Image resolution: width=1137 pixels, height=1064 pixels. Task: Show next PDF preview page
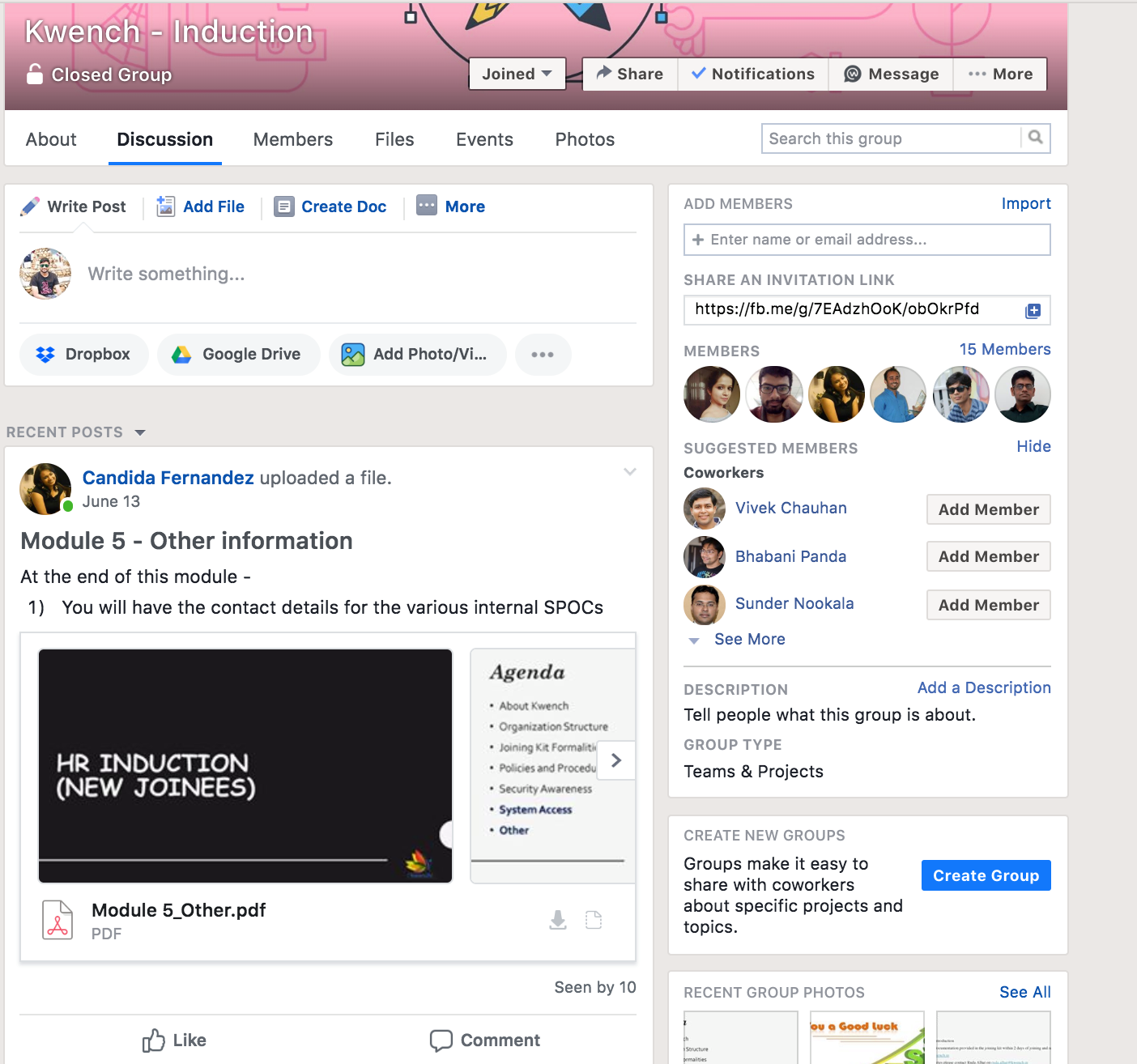click(616, 760)
